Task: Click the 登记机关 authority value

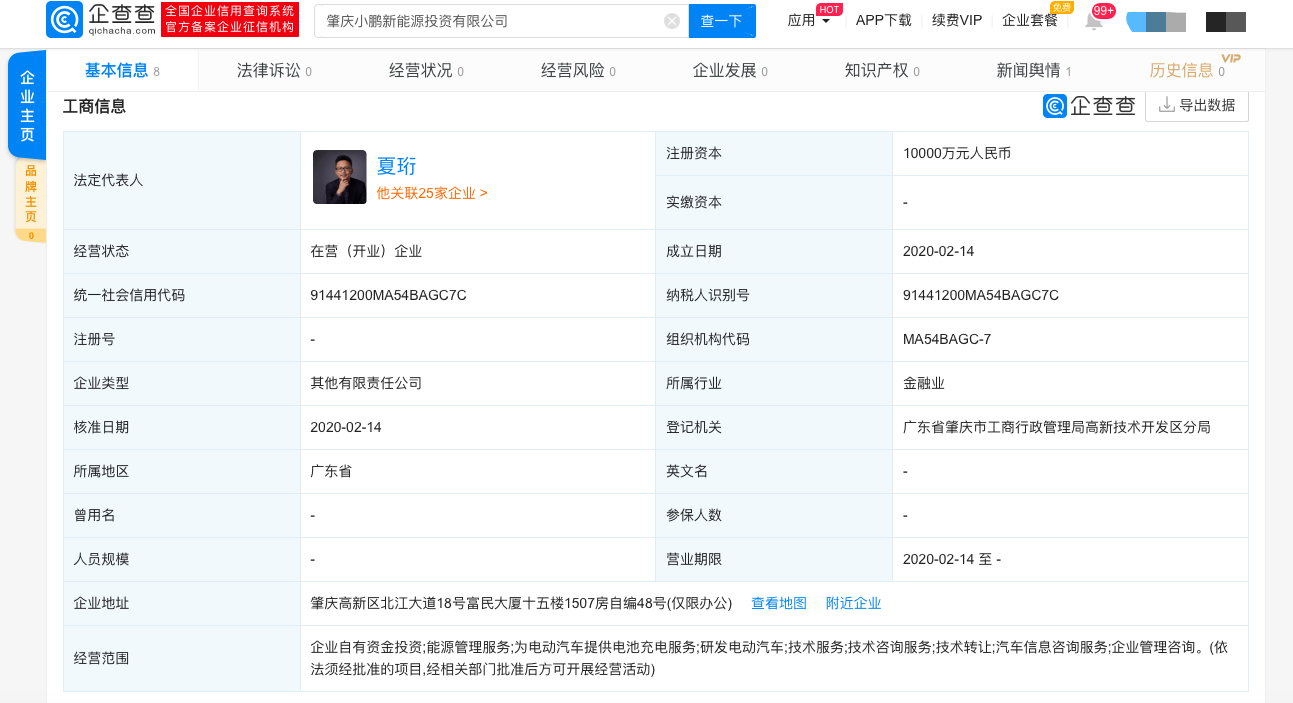Action: click(x=1056, y=427)
